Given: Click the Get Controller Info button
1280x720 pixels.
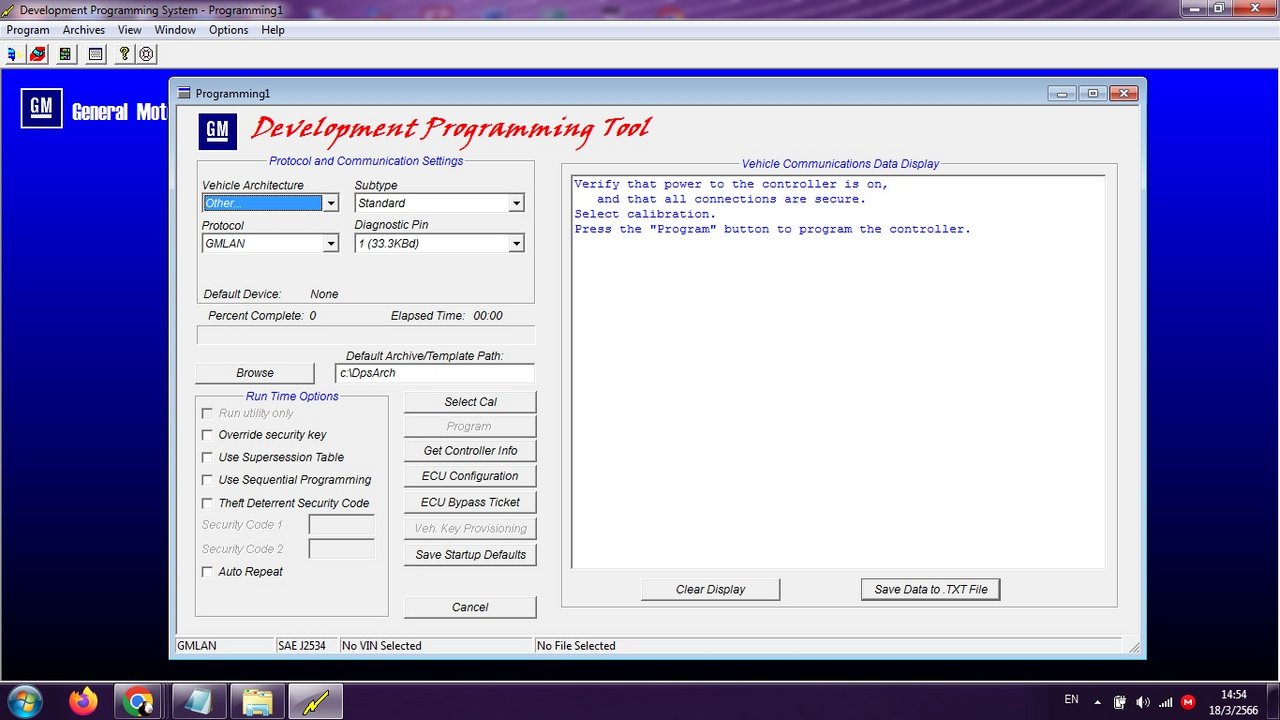Looking at the screenshot, I should (x=470, y=451).
